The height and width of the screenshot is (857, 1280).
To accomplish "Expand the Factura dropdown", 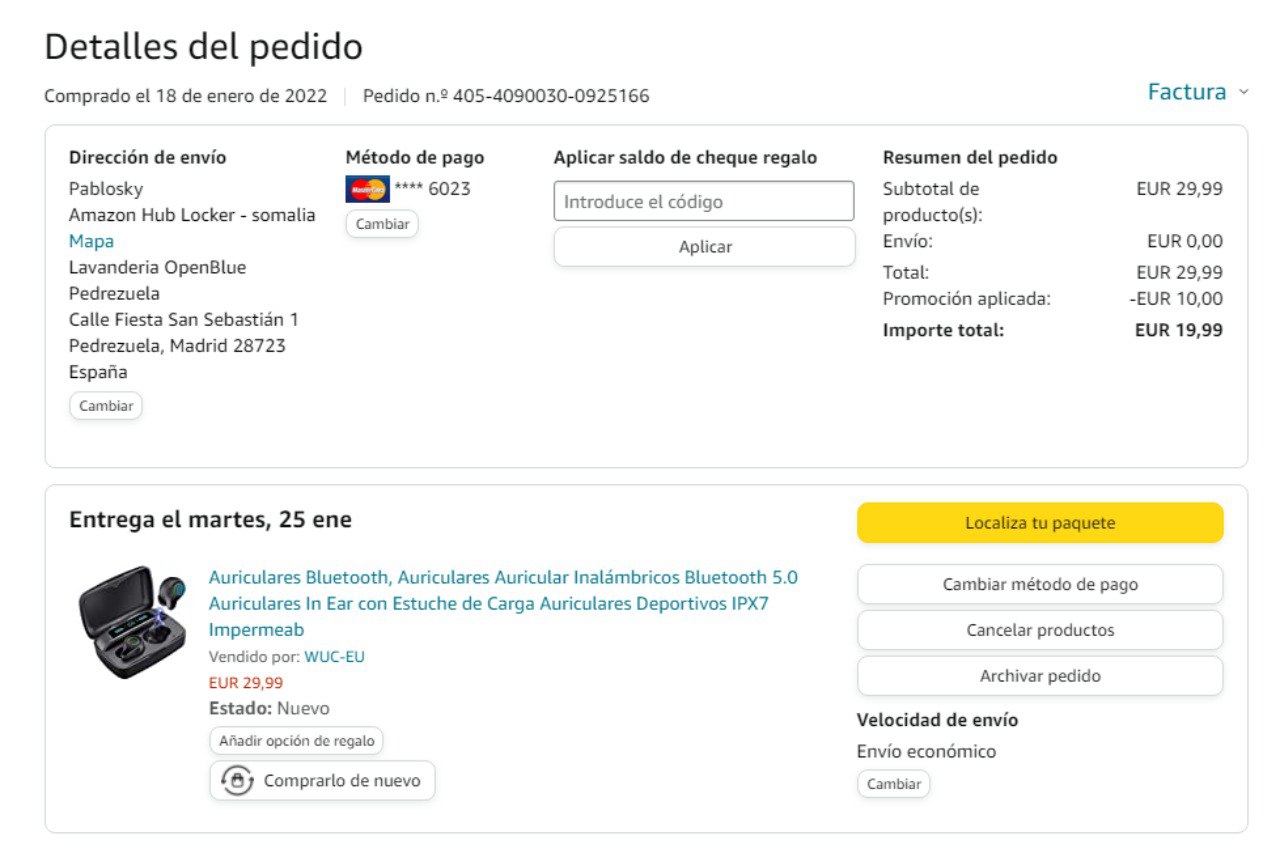I will 1187,92.
